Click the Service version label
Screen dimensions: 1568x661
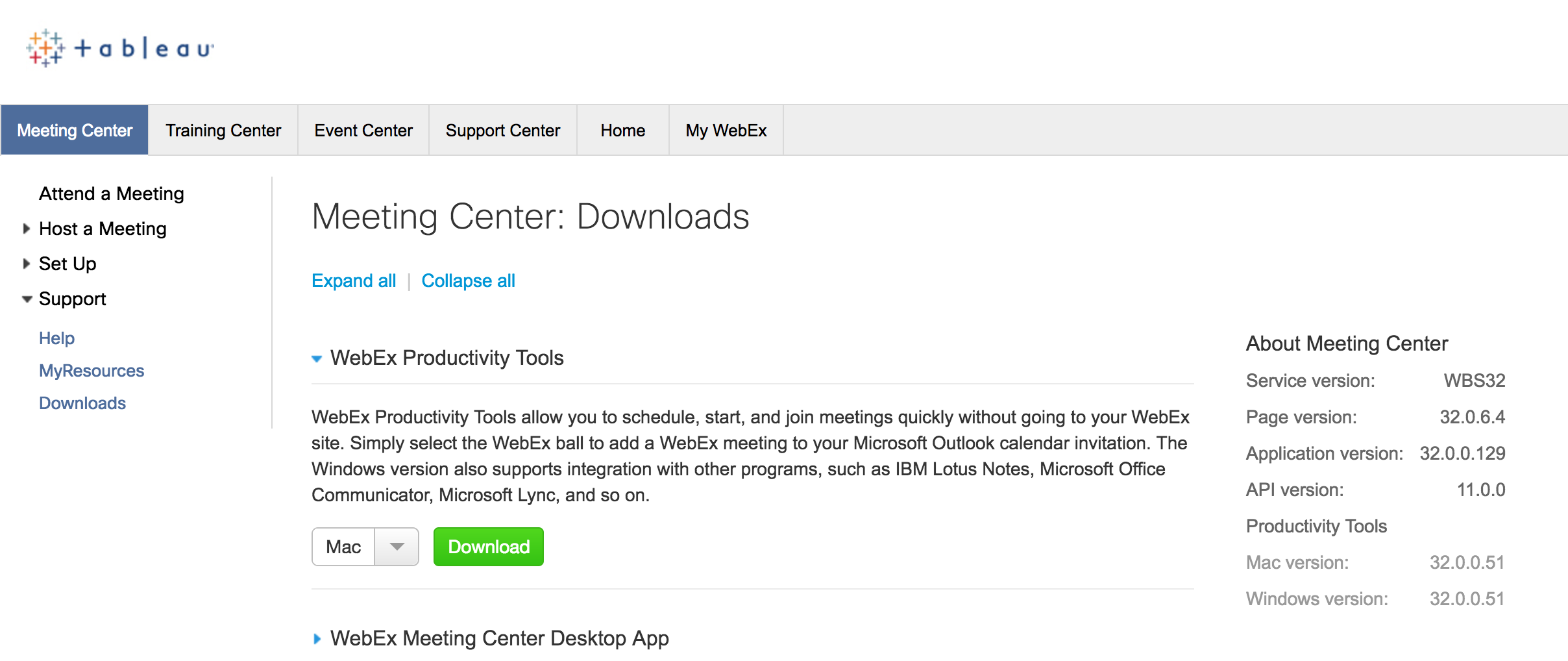pos(1310,380)
